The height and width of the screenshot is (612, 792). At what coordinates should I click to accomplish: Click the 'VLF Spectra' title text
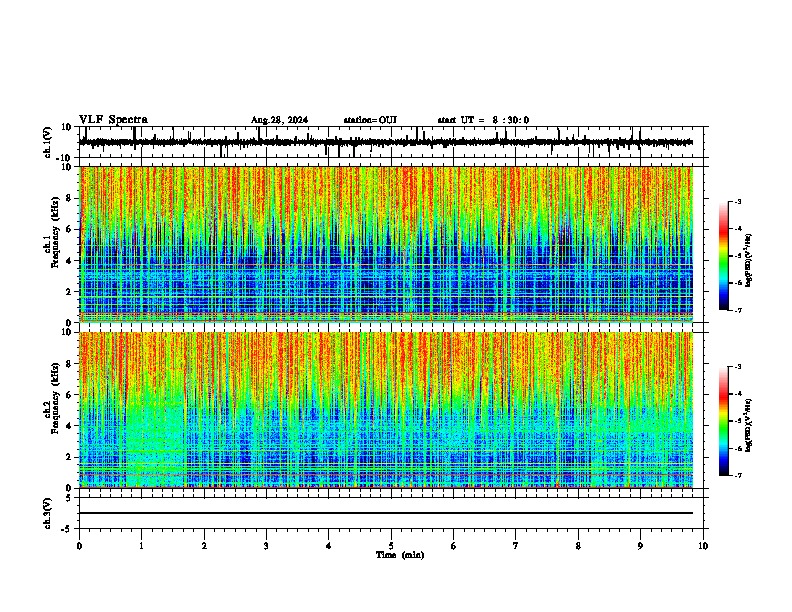(x=113, y=120)
